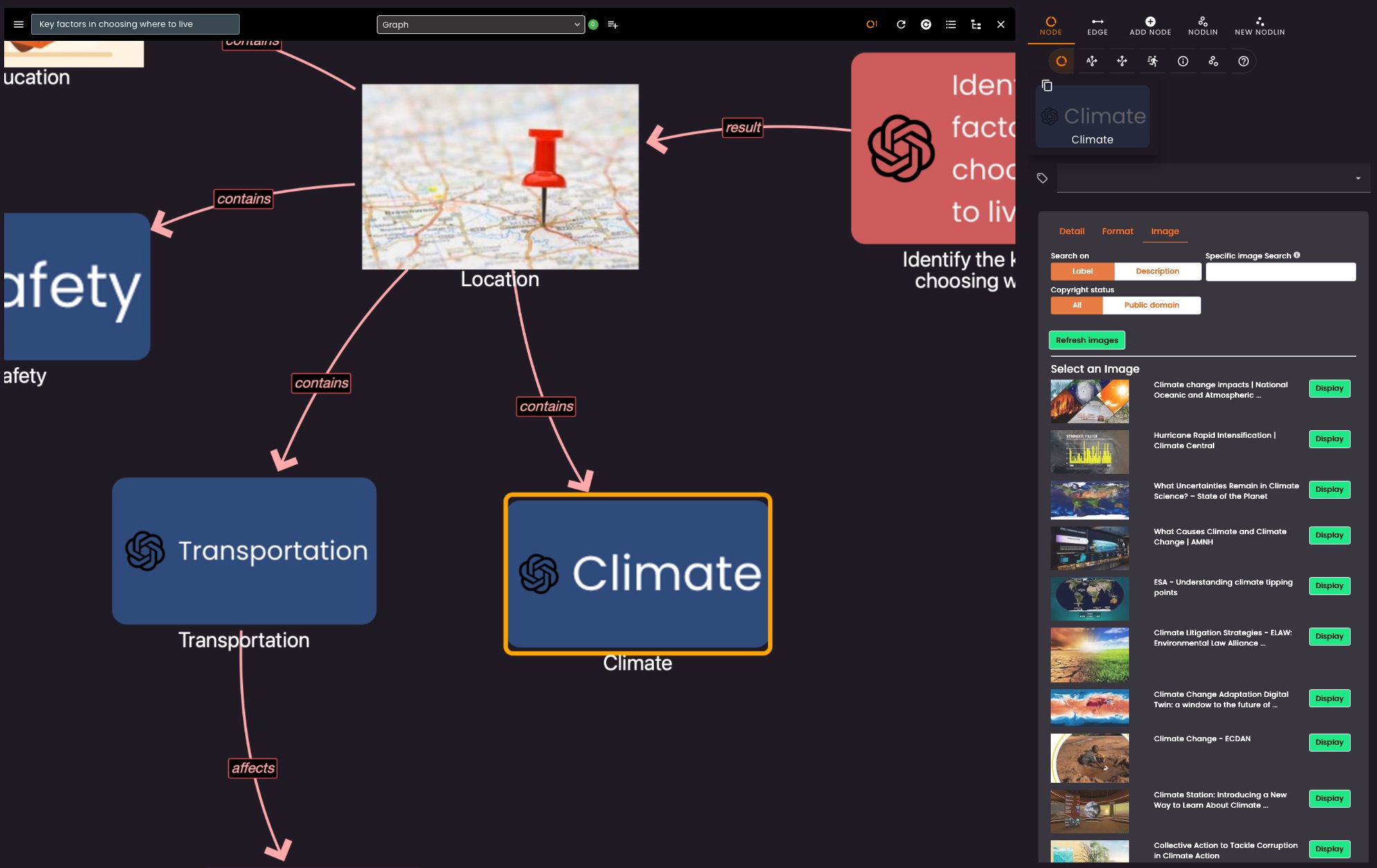The image size is (1377, 868).
Task: Open the ADD NODE tab
Action: coord(1150,26)
